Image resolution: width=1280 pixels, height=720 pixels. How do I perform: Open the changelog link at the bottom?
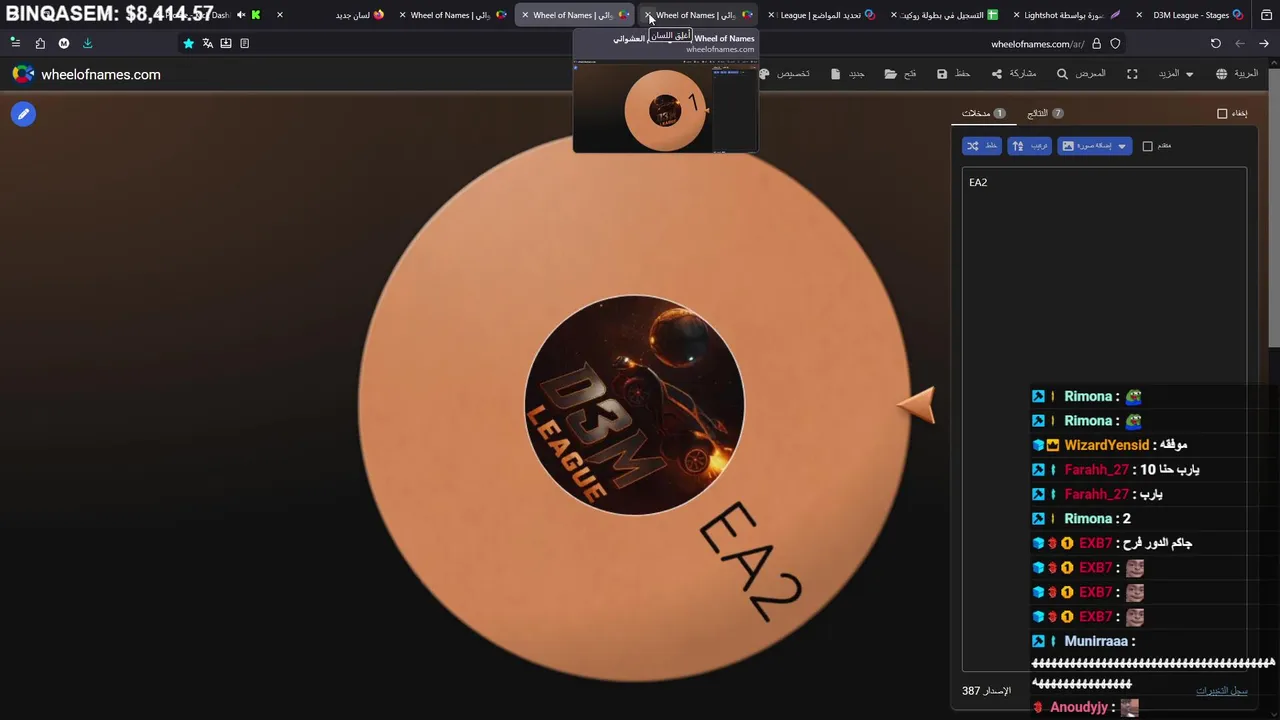[1221, 691]
